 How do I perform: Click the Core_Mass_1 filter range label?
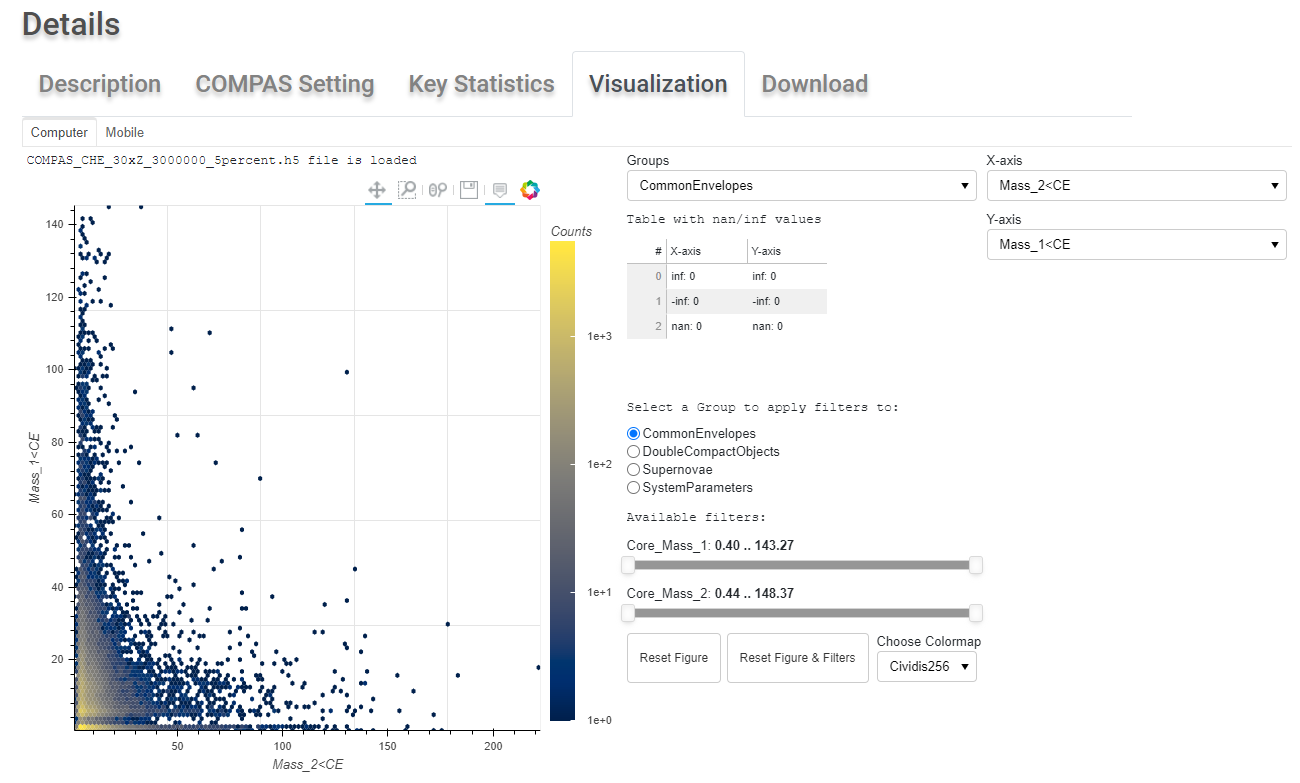(709, 546)
